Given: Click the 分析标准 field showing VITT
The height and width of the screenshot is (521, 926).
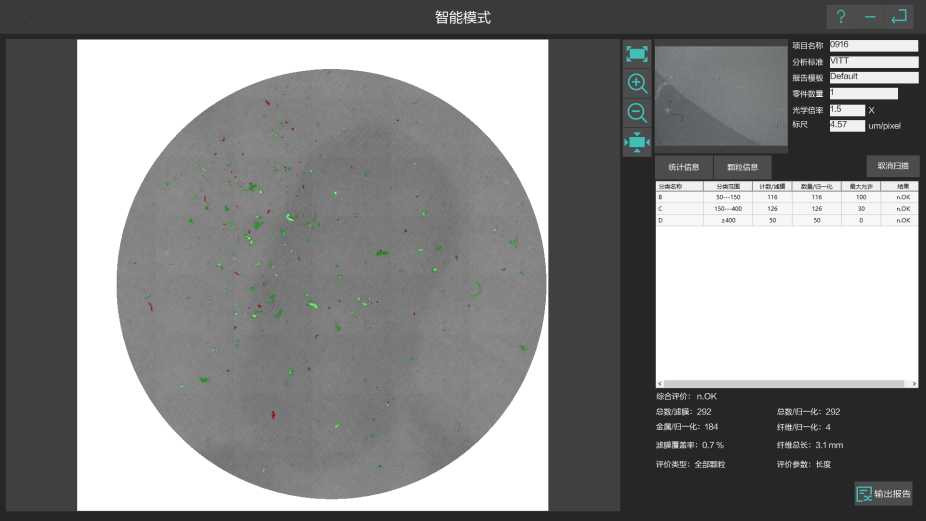Looking at the screenshot, I should (873, 61).
